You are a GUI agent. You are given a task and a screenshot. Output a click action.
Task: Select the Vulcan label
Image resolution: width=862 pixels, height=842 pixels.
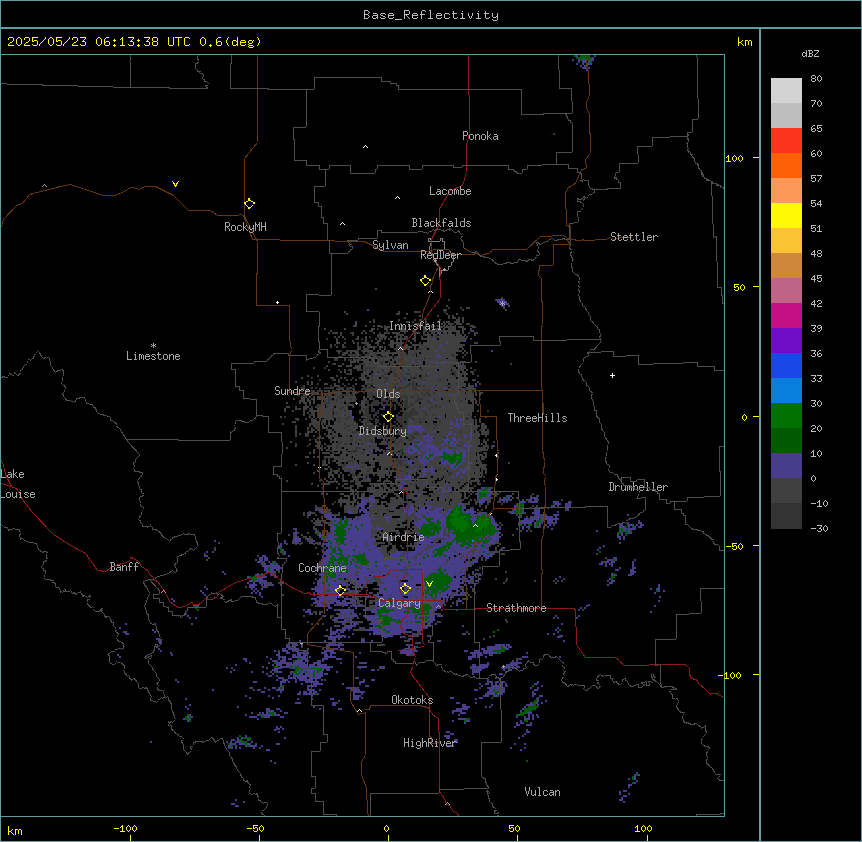[543, 792]
